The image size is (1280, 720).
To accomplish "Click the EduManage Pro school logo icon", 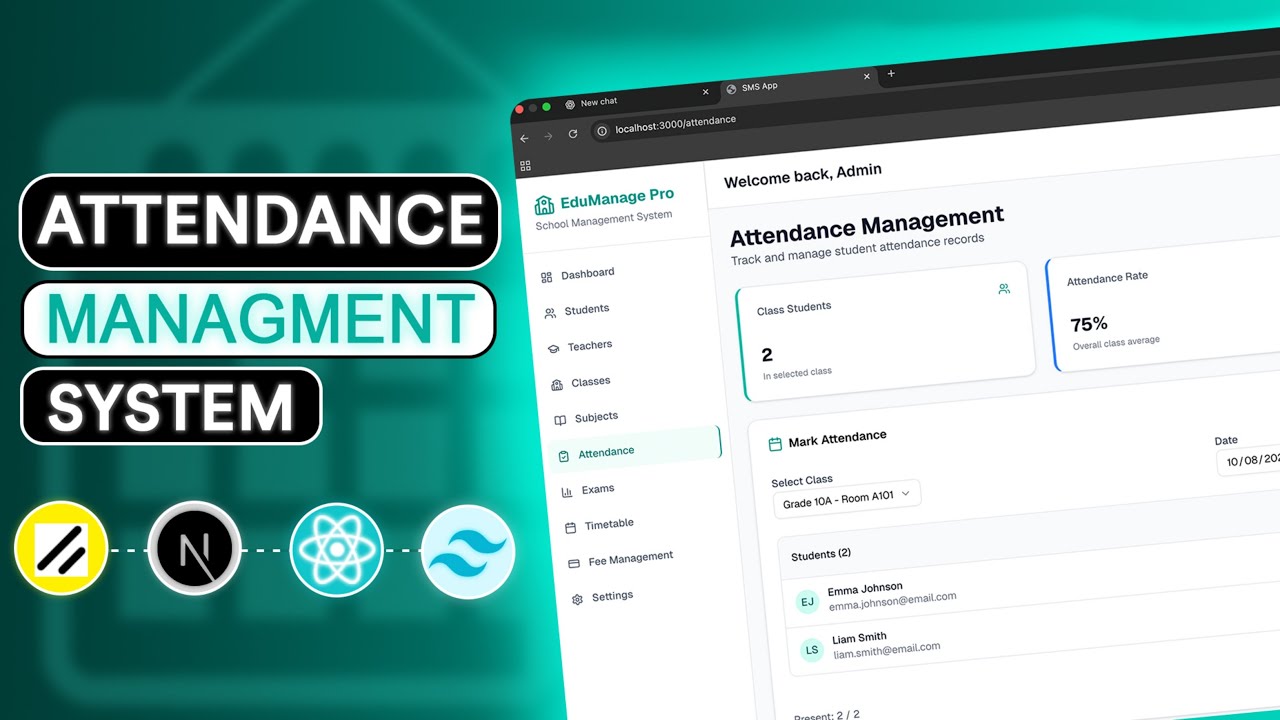I will tap(544, 205).
